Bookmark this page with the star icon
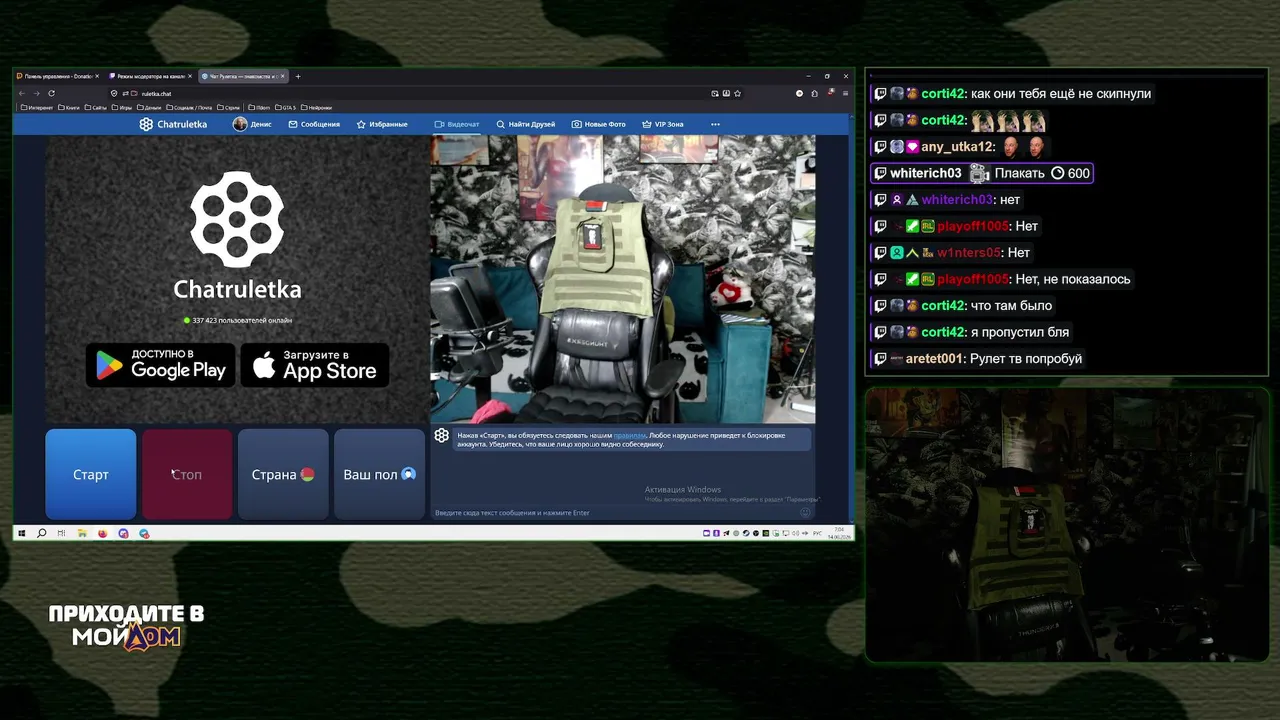 738,93
